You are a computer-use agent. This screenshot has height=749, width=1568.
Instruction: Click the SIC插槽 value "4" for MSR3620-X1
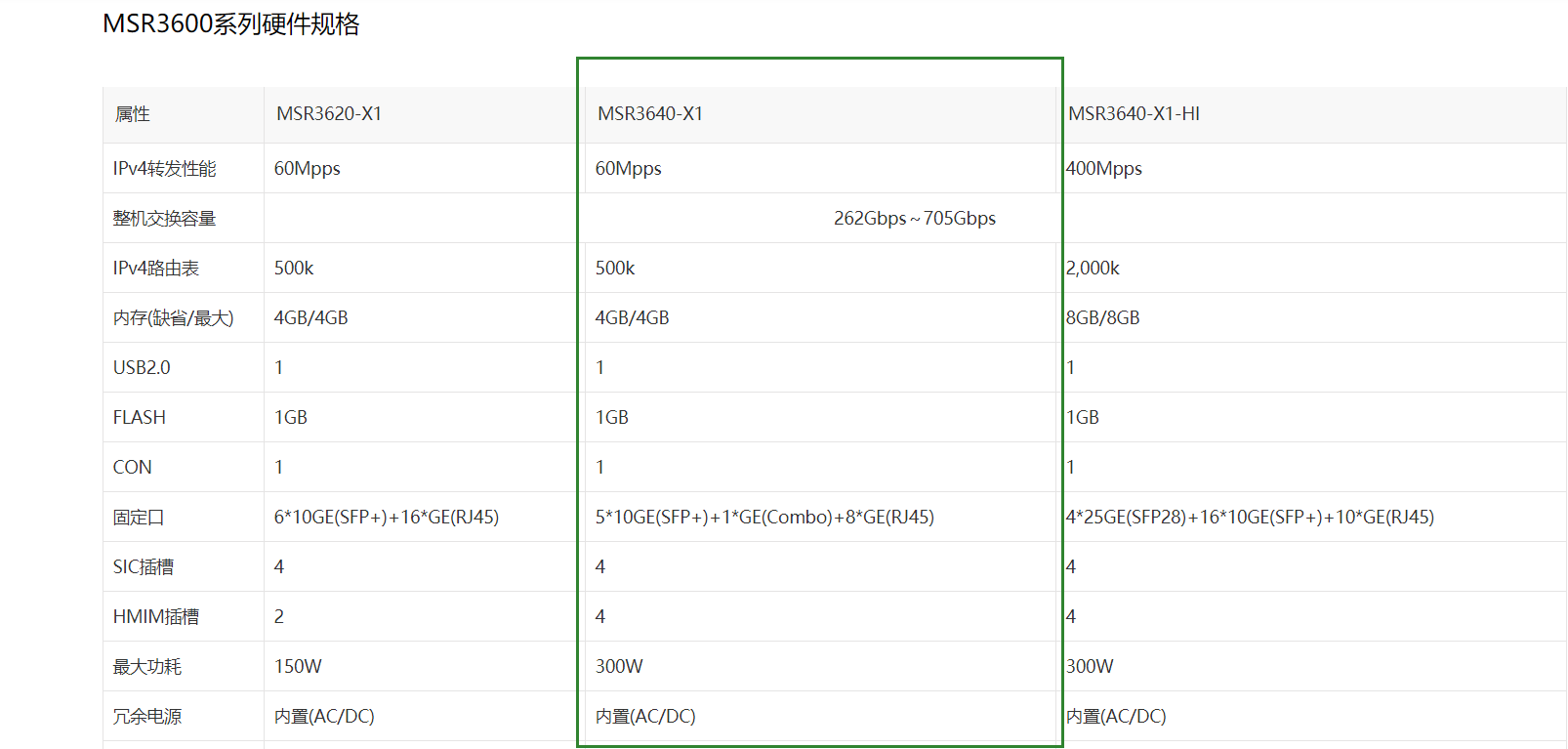click(x=279, y=567)
